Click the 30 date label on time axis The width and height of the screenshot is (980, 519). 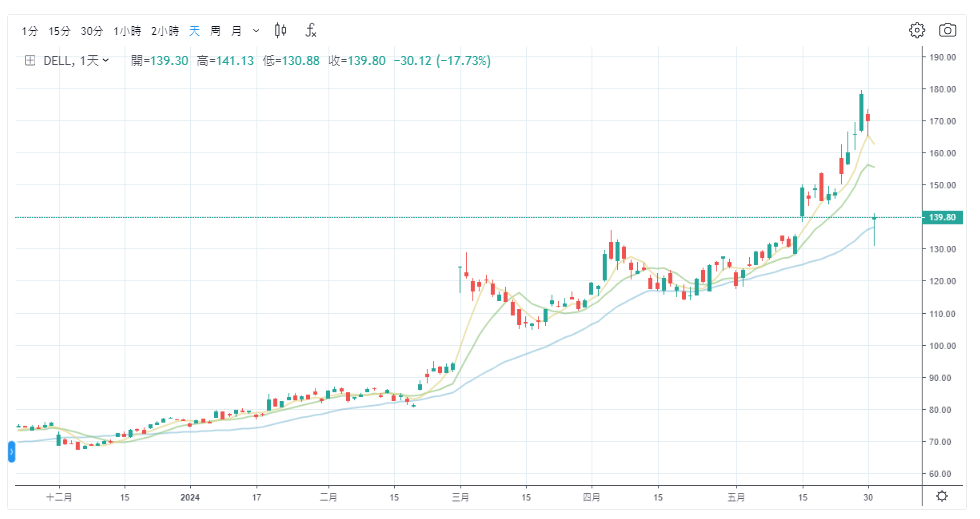click(x=868, y=497)
